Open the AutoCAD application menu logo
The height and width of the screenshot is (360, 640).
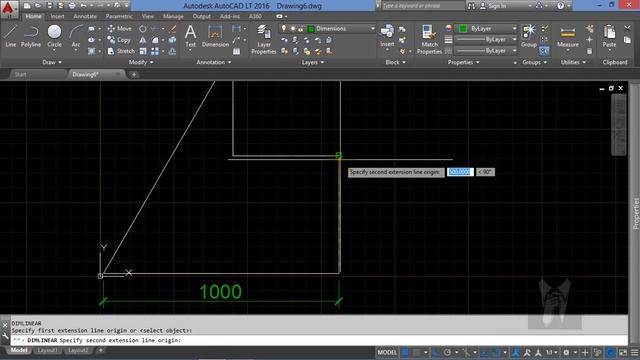(9, 9)
